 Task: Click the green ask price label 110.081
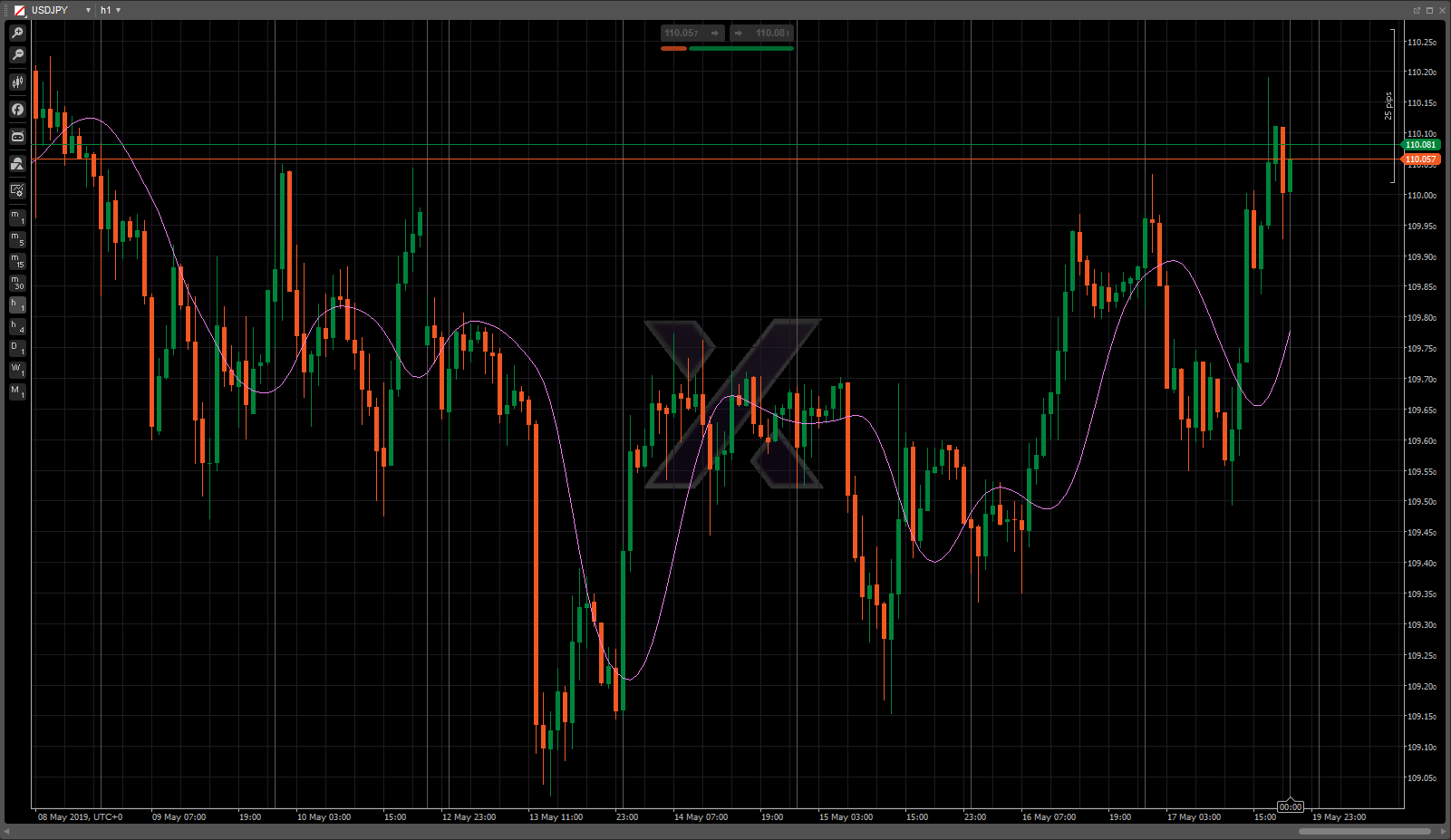point(1421,145)
